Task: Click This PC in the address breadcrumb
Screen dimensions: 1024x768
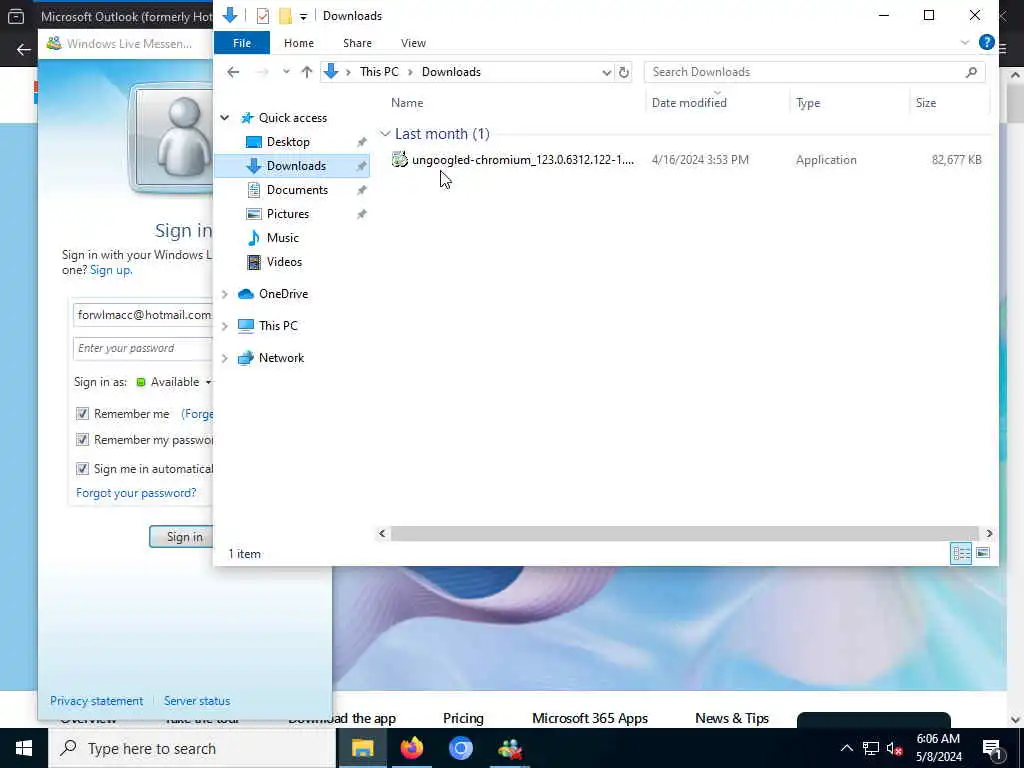Action: (379, 72)
